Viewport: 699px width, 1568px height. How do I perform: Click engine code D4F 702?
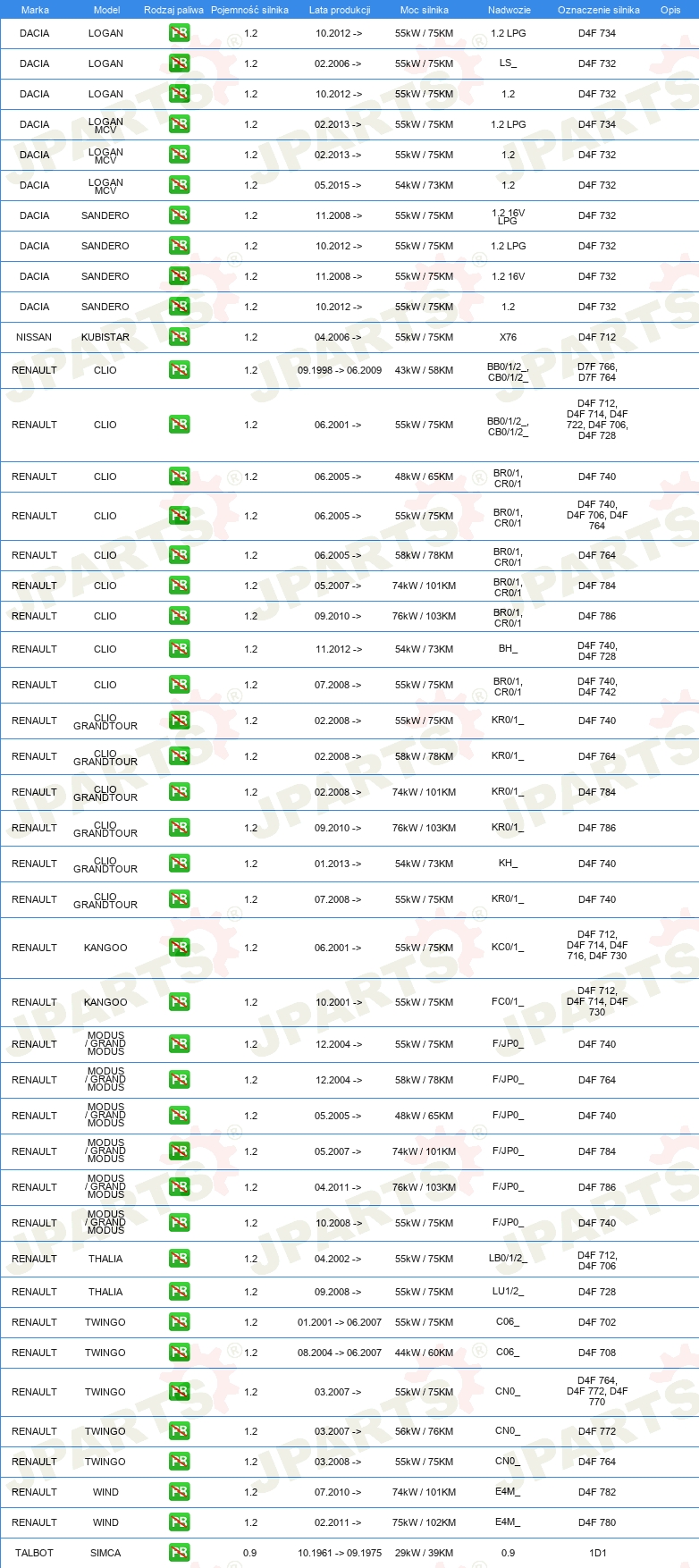[x=597, y=1322]
